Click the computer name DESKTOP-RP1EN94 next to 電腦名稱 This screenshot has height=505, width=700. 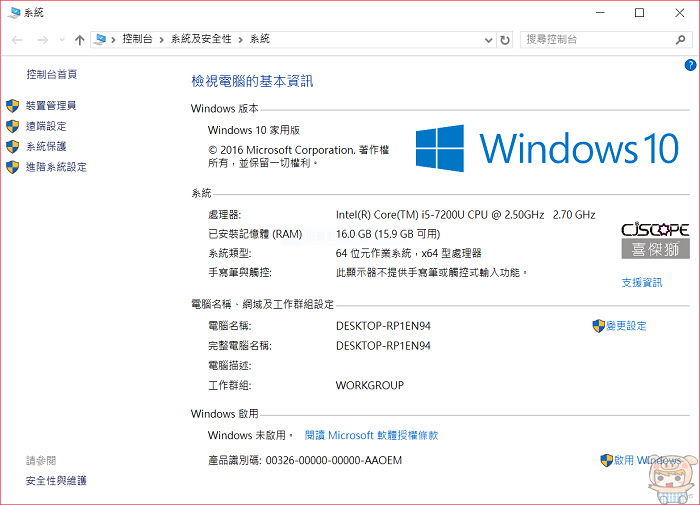click(383, 326)
